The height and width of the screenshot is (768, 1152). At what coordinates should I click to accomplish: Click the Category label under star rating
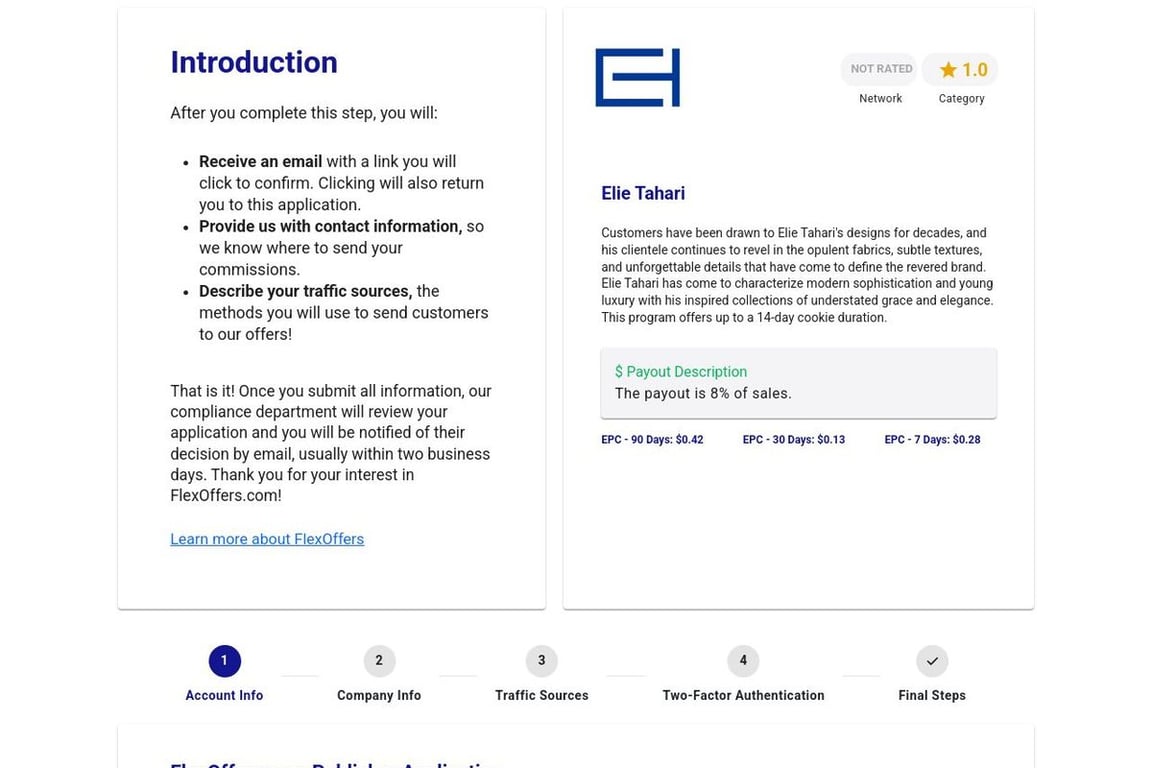click(x=961, y=98)
